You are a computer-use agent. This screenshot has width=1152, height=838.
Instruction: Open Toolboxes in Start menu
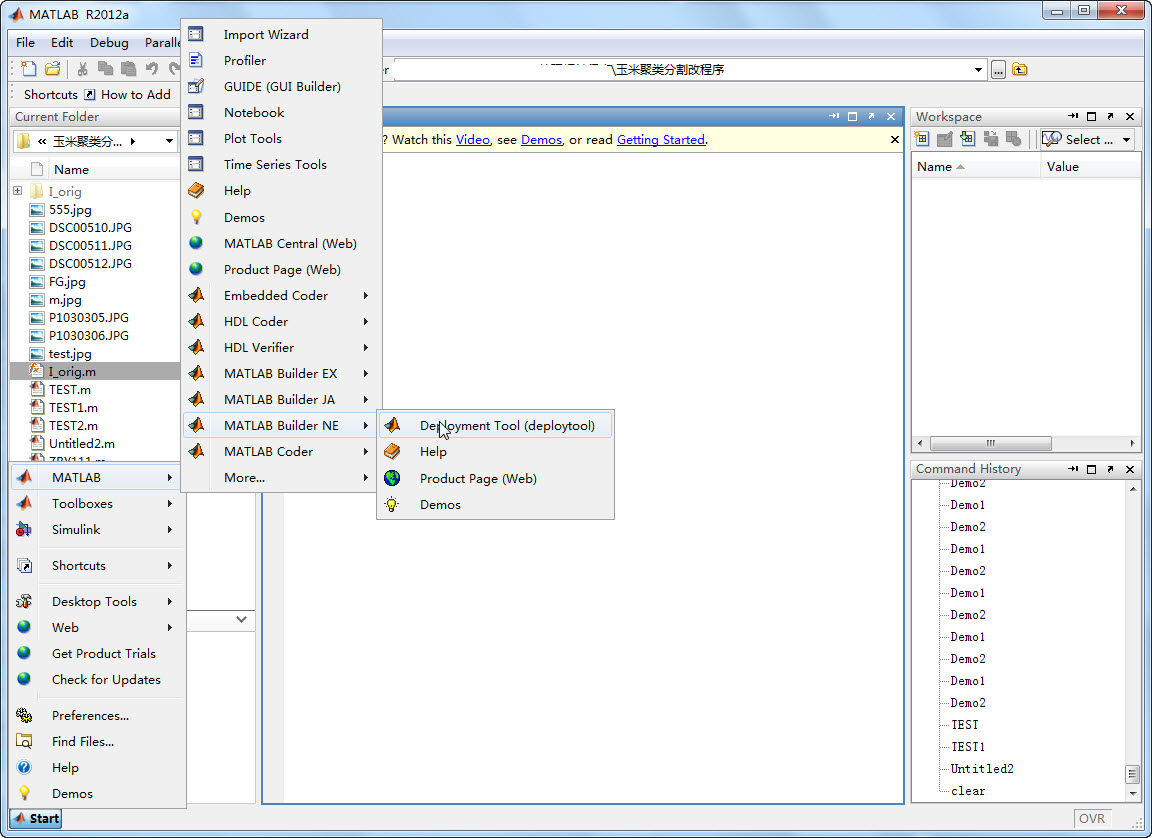(x=96, y=504)
